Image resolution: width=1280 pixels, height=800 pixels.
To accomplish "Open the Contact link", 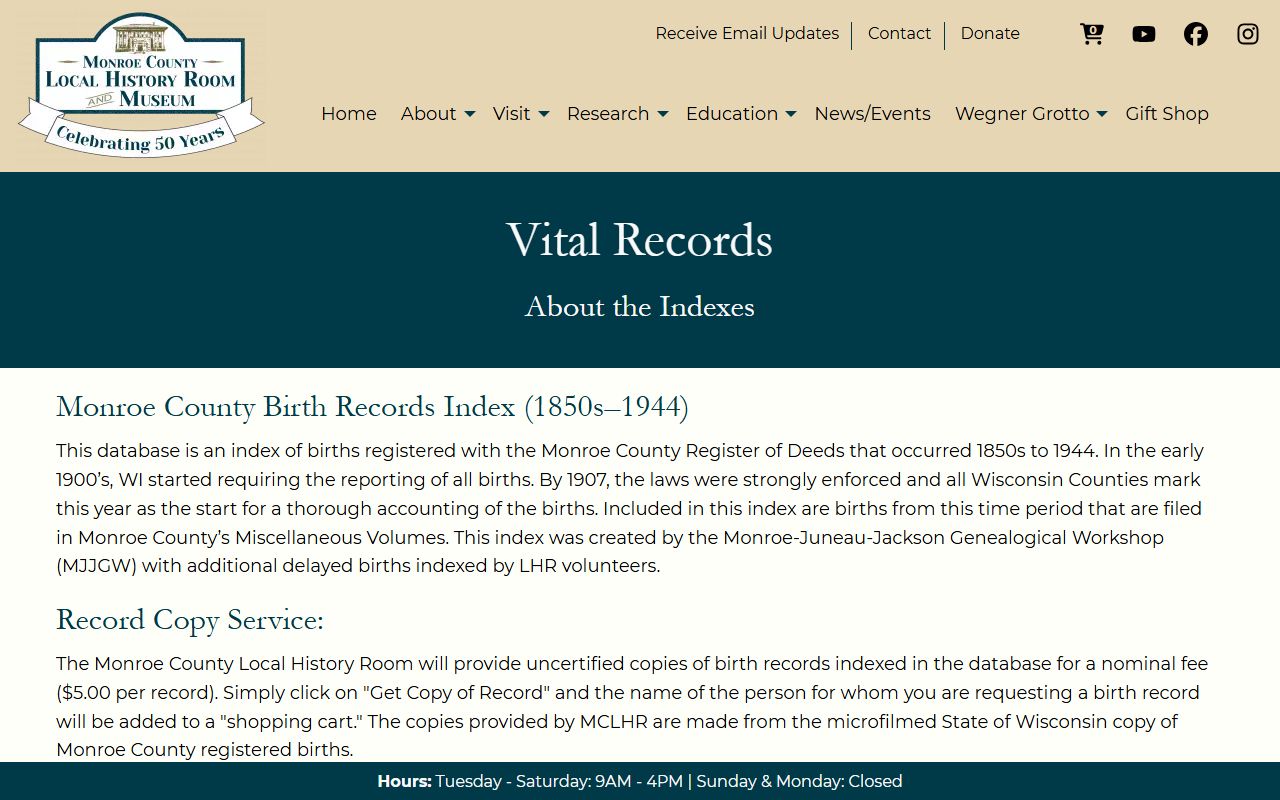I will pos(899,34).
